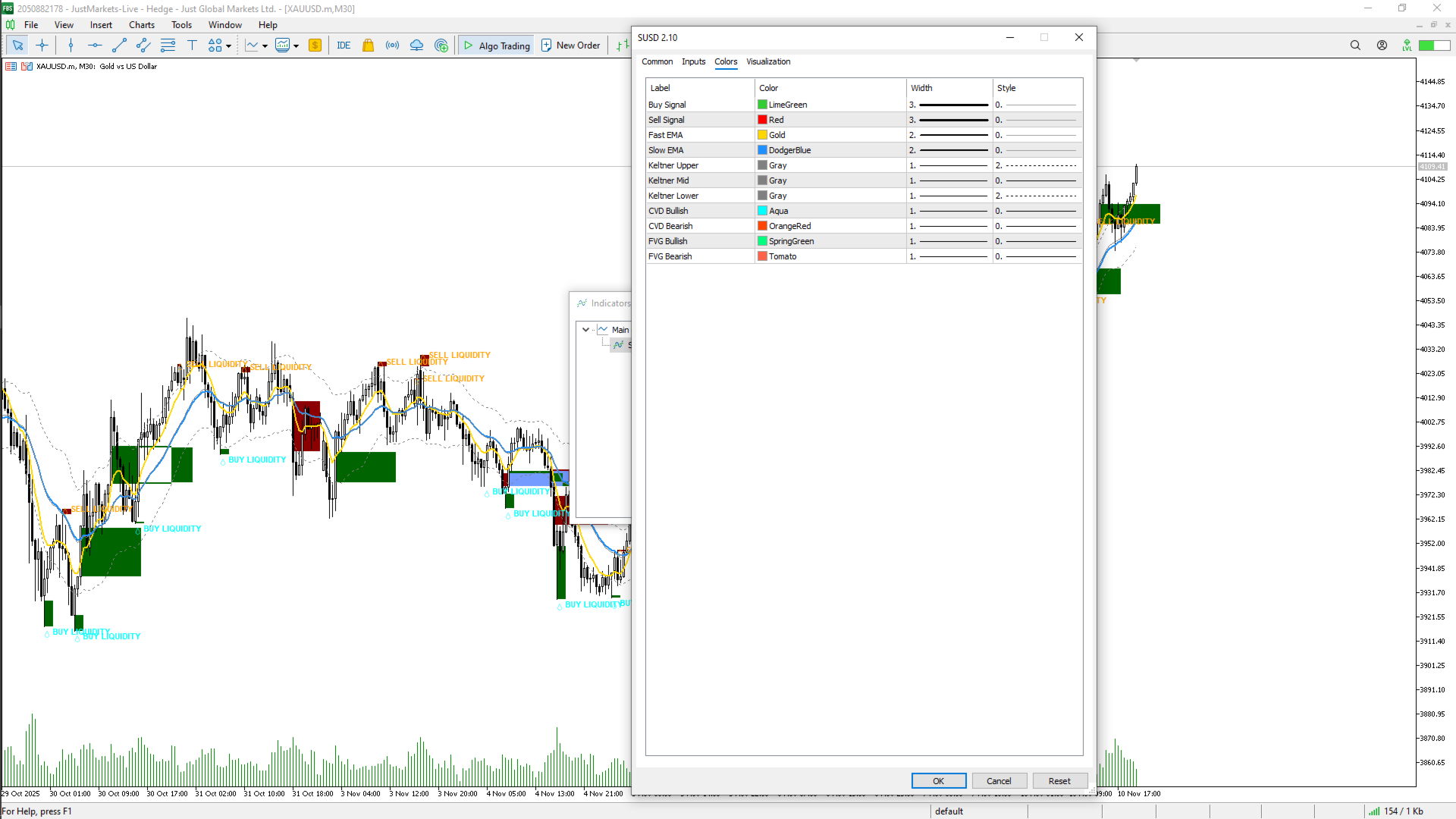
Task: Select the trendline drawing tool
Action: click(x=119, y=45)
